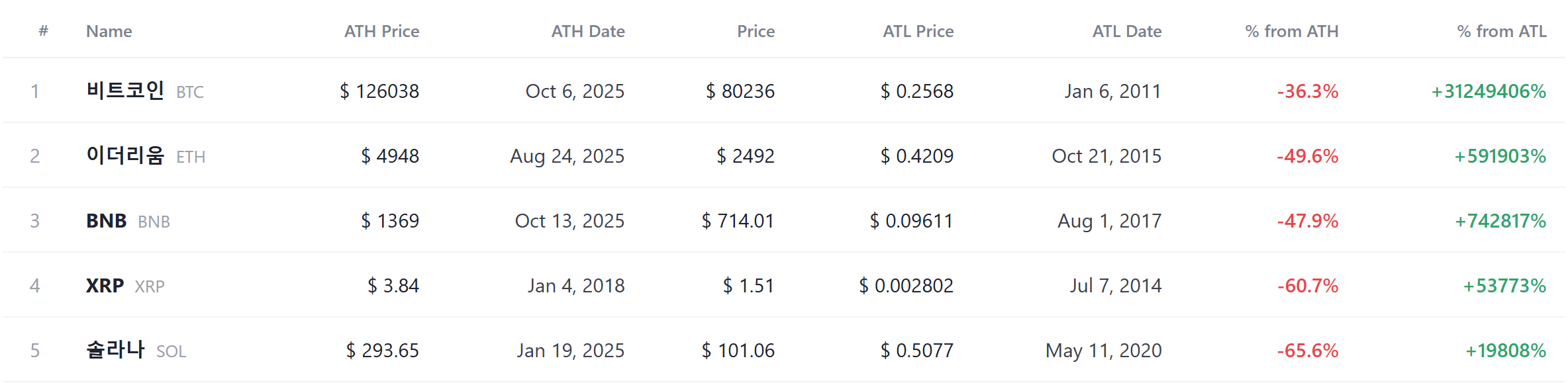Click the Price column header
The height and width of the screenshot is (385, 1568).
click(x=756, y=31)
